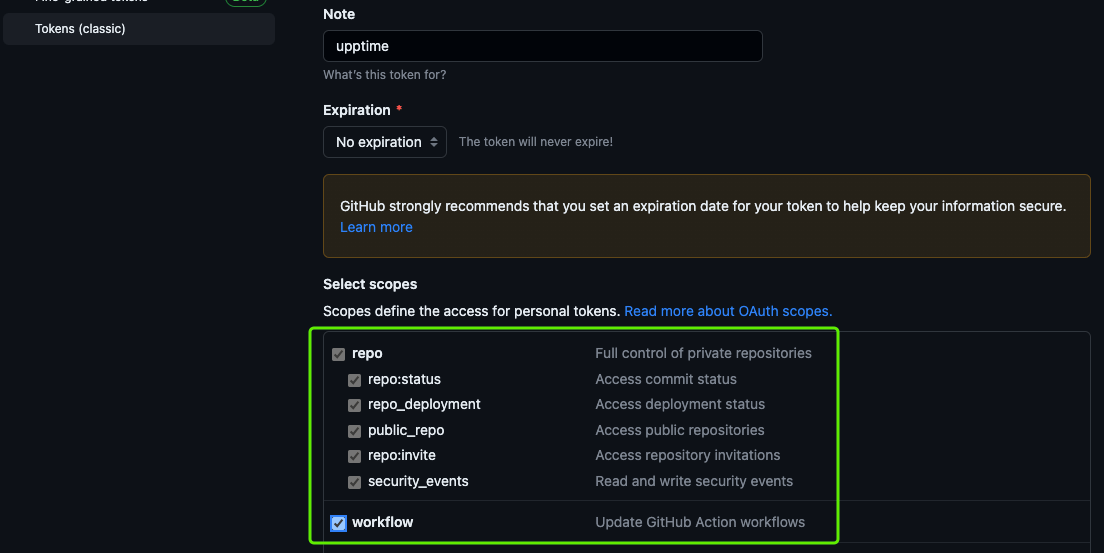Toggle the top-level 'repo' scope checkbox

[x=339, y=354]
